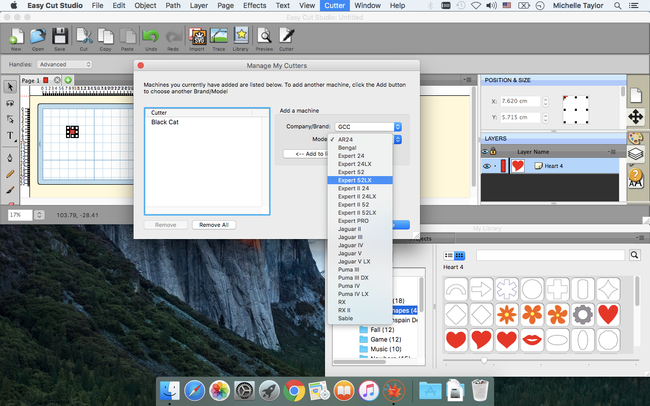The width and height of the screenshot is (650, 406).
Task: Open the Music (10) library folder
Action: (381, 349)
